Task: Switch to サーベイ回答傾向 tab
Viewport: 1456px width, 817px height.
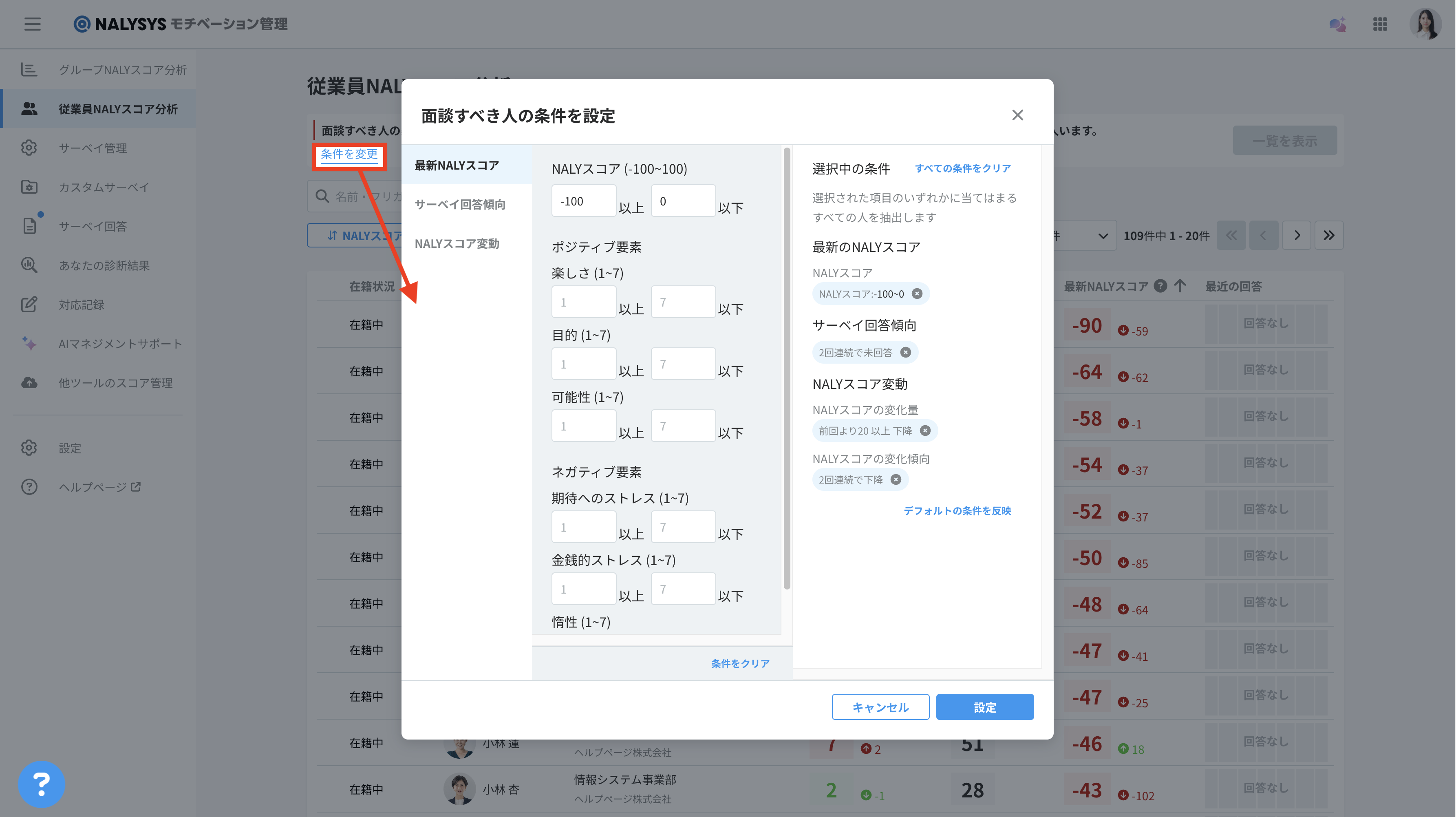Action: tap(459, 204)
